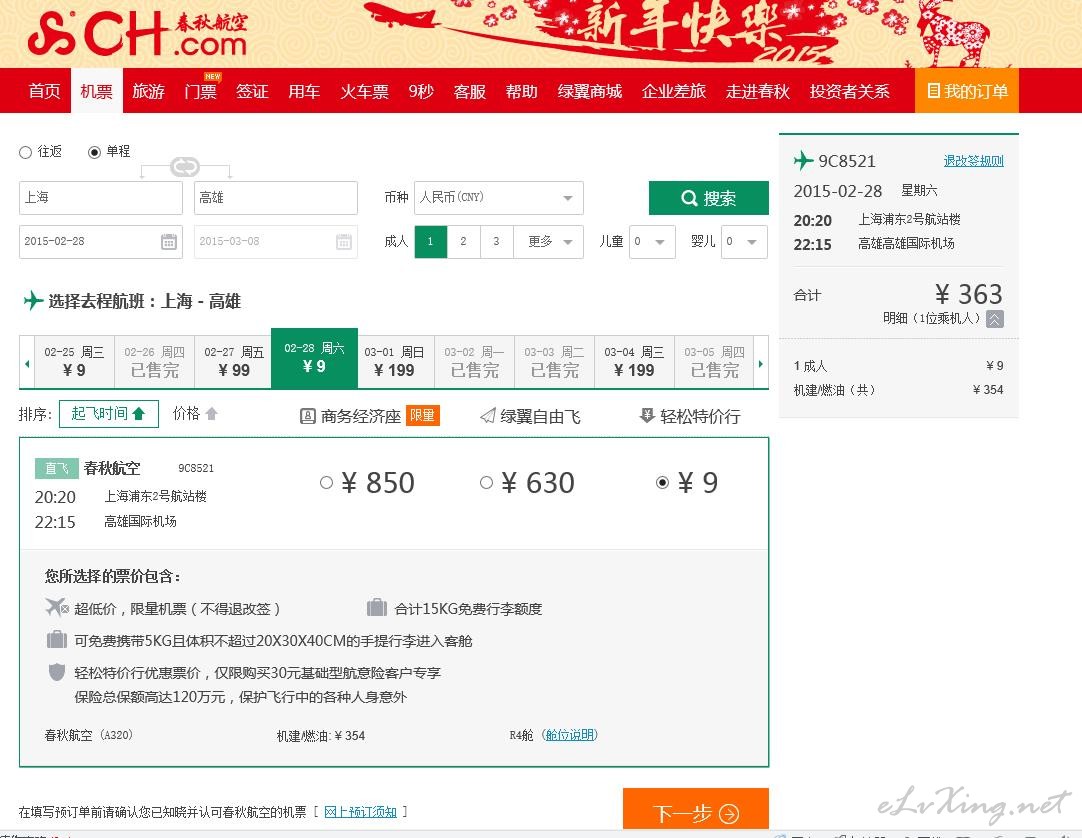
Task: Open the 客服 customer service menu
Action: [470, 91]
